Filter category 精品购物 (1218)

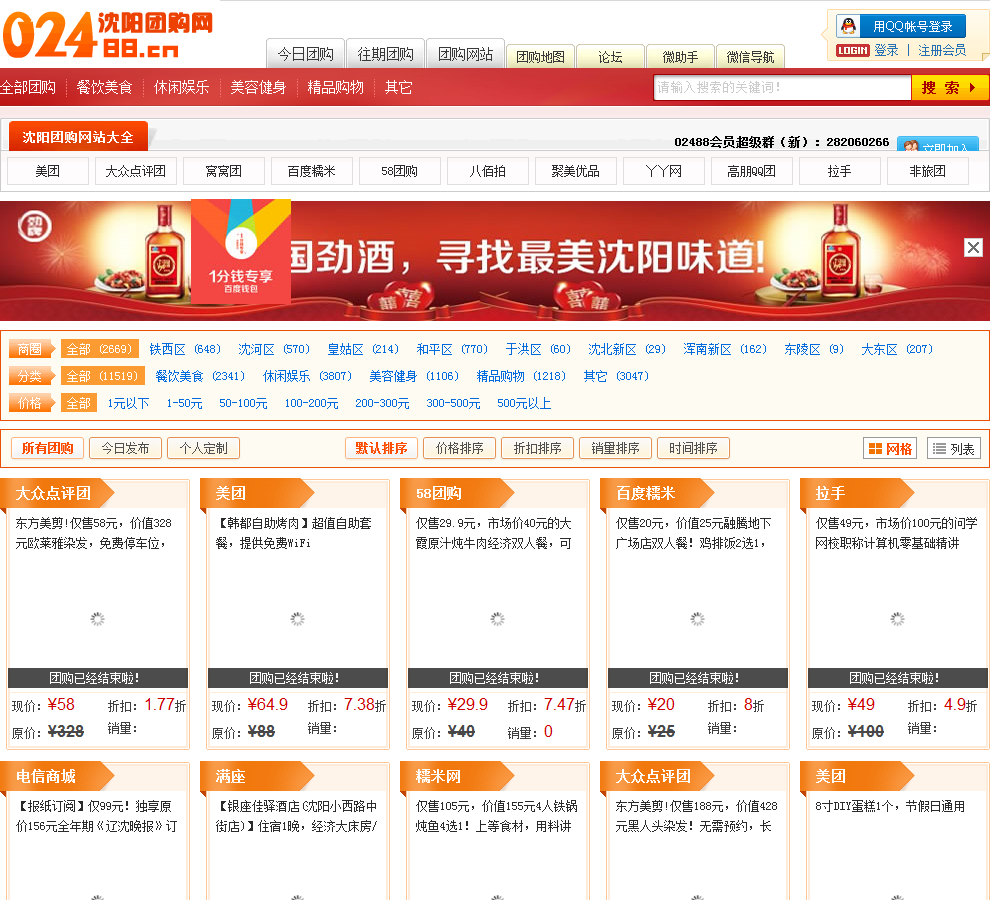[x=522, y=376]
